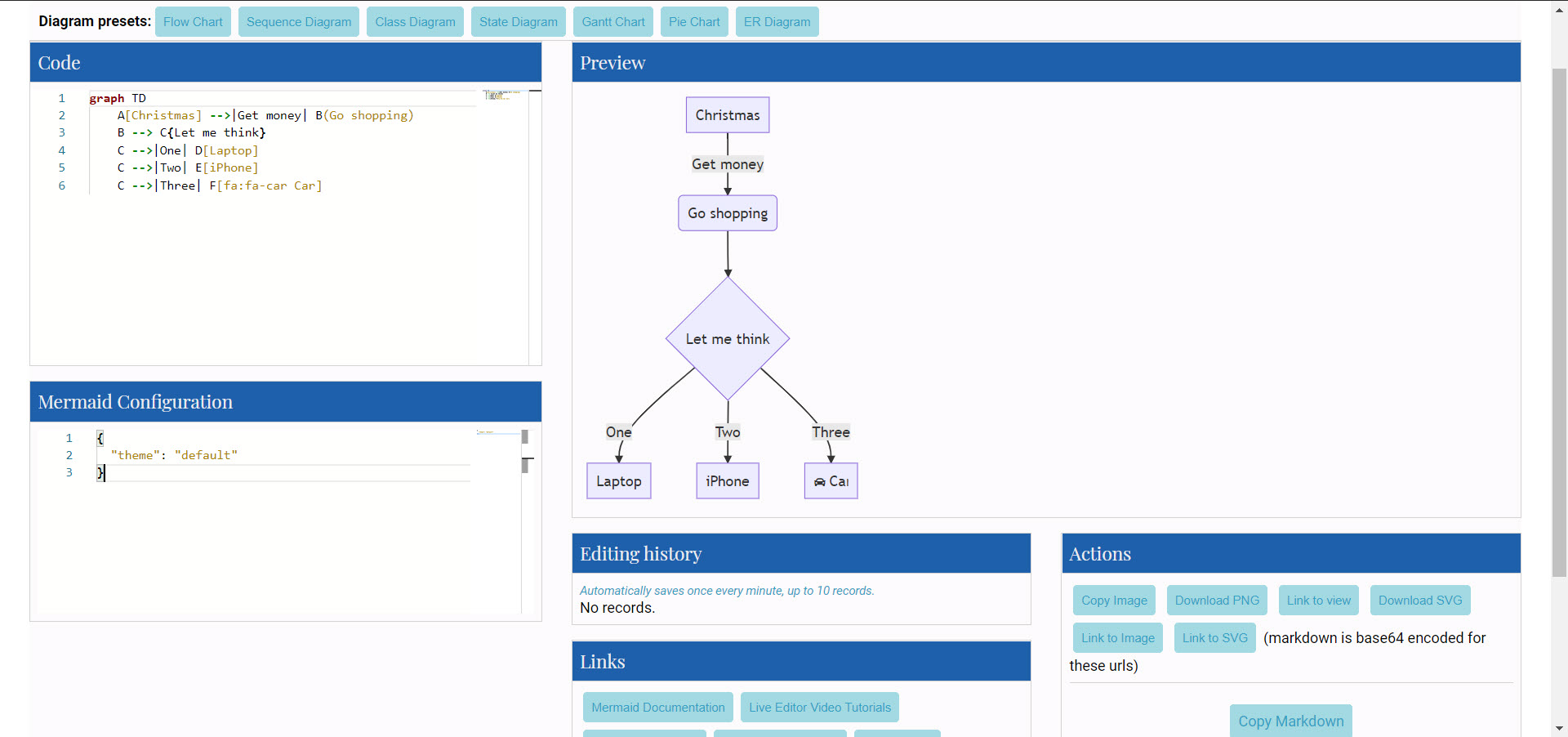This screenshot has height=737, width=1568.
Task: Click code line containing F[fa:fa-car Car]
Action: tap(220, 185)
